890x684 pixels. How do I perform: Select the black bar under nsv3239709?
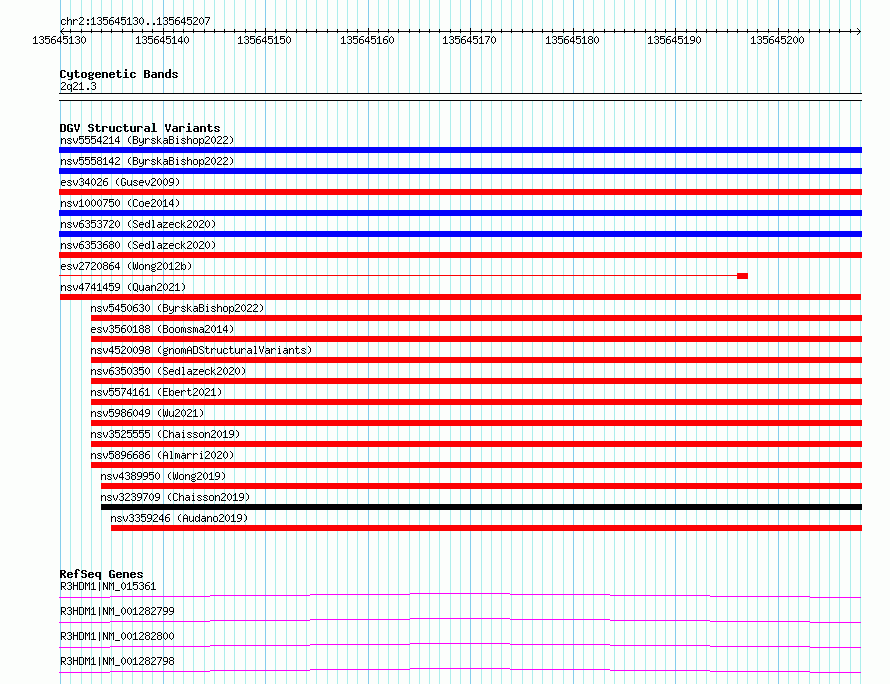pos(481,507)
